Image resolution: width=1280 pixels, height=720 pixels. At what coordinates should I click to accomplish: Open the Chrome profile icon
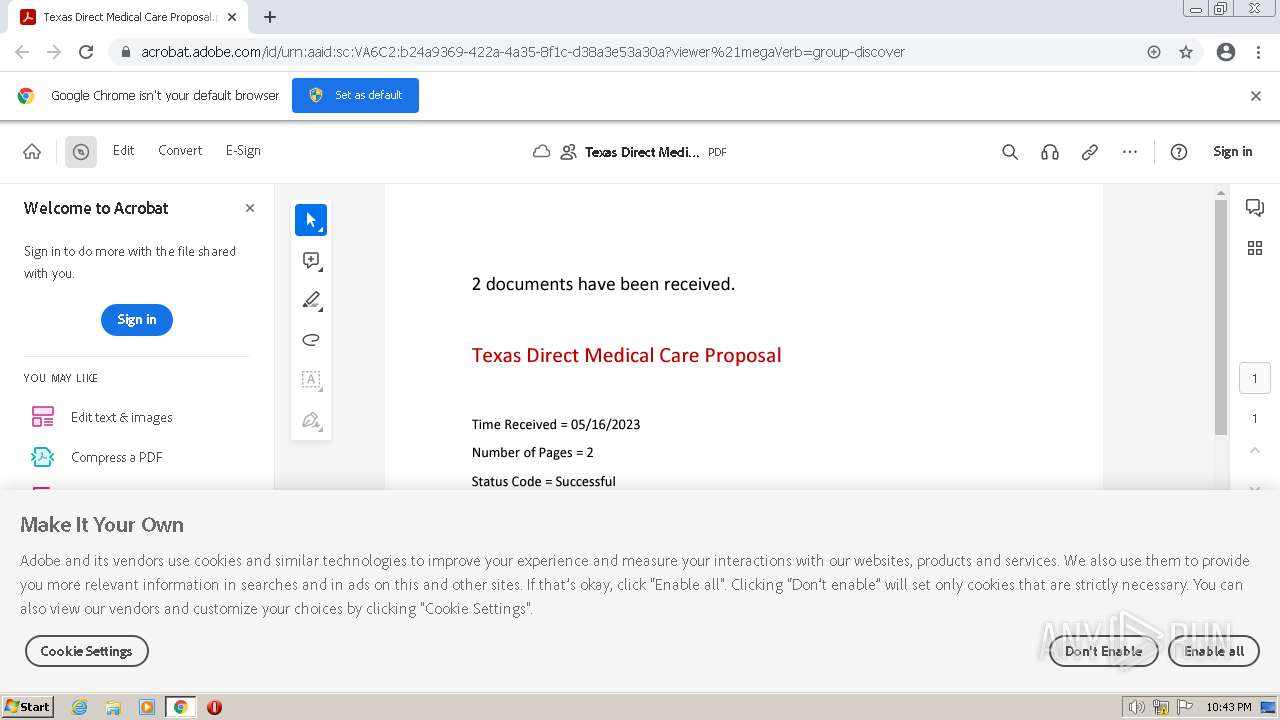coord(1226,52)
